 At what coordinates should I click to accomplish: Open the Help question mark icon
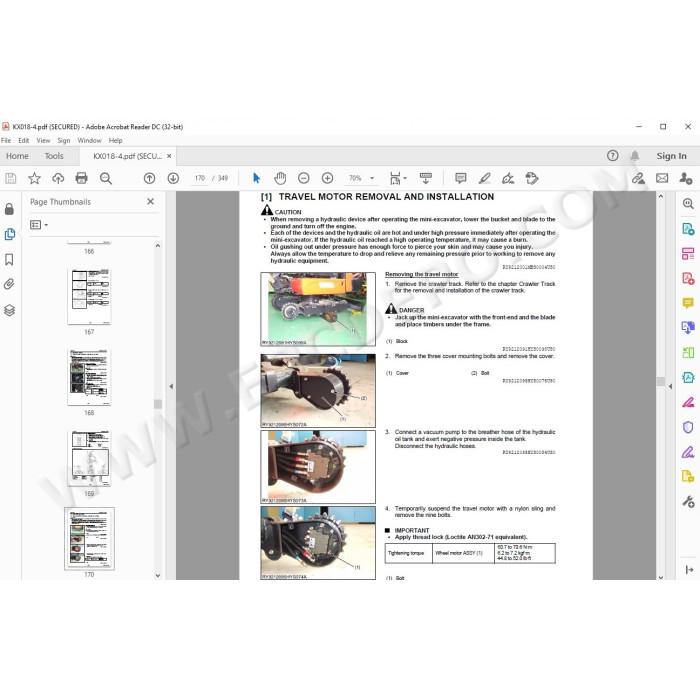pyautogui.click(x=612, y=156)
